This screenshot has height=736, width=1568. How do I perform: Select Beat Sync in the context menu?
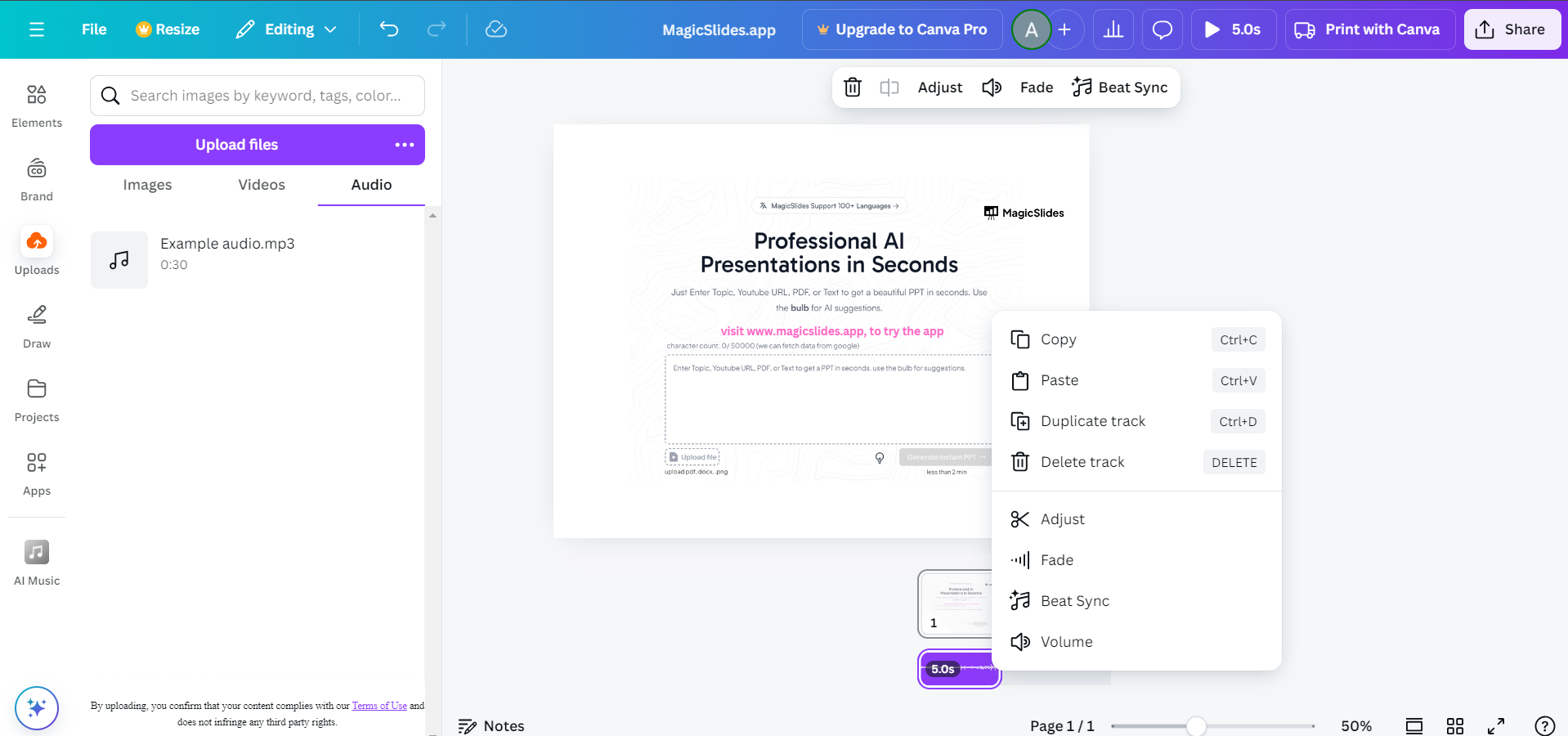pyautogui.click(x=1136, y=601)
